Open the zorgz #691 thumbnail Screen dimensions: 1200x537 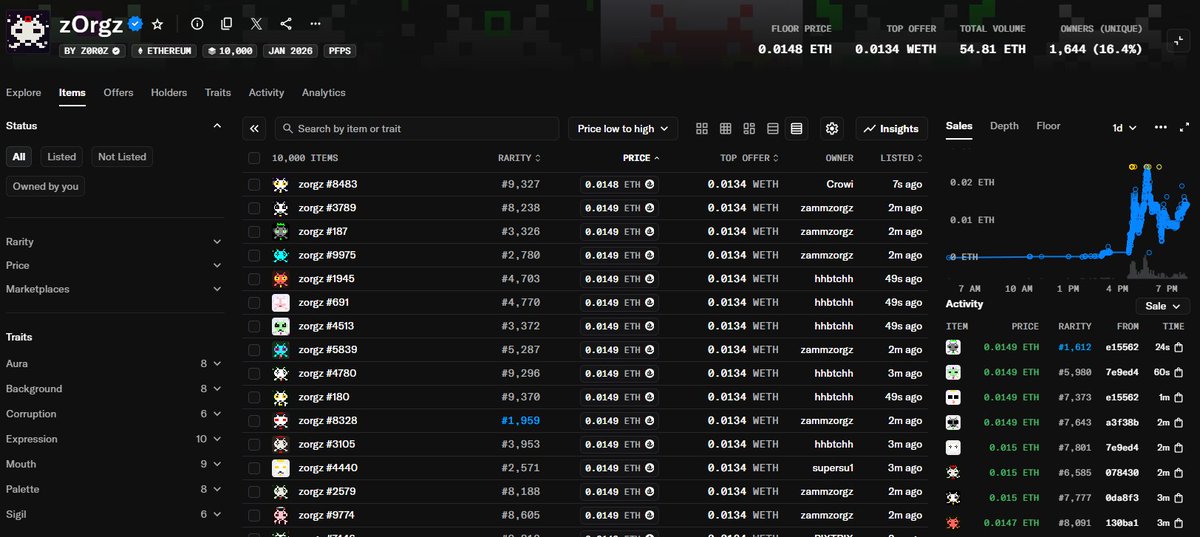(x=281, y=303)
